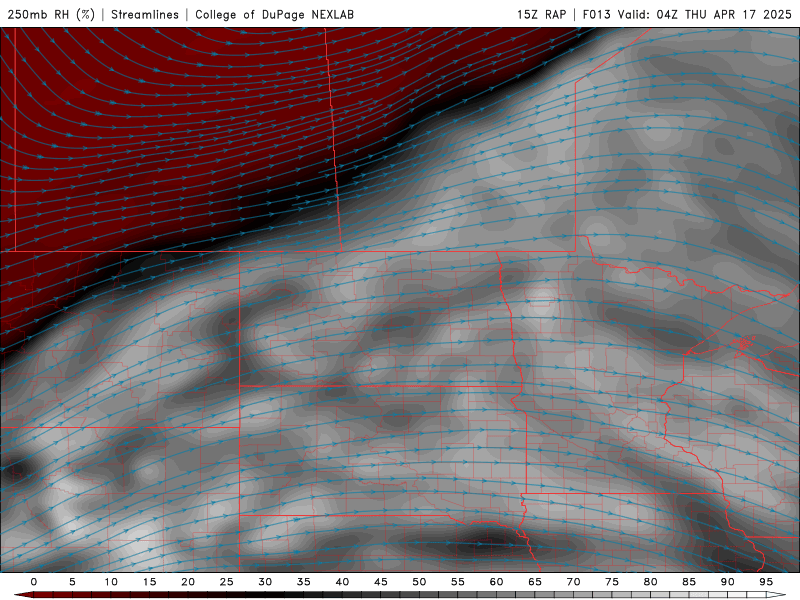Click the colorbar label '70'
This screenshot has height=600, width=800.
[573, 582]
